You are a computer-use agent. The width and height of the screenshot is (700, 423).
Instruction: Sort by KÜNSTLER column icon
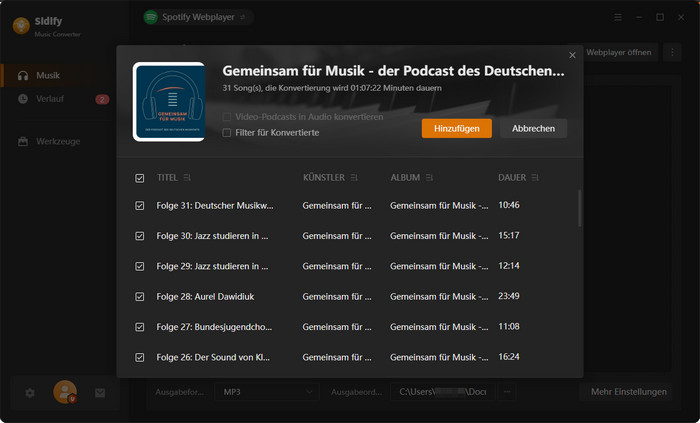(354, 178)
